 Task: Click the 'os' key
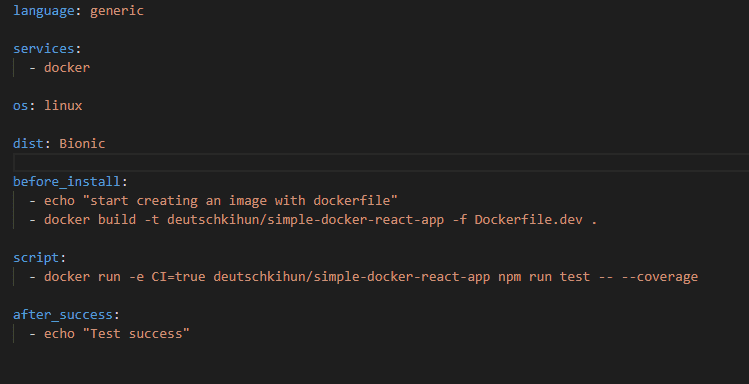21,106
